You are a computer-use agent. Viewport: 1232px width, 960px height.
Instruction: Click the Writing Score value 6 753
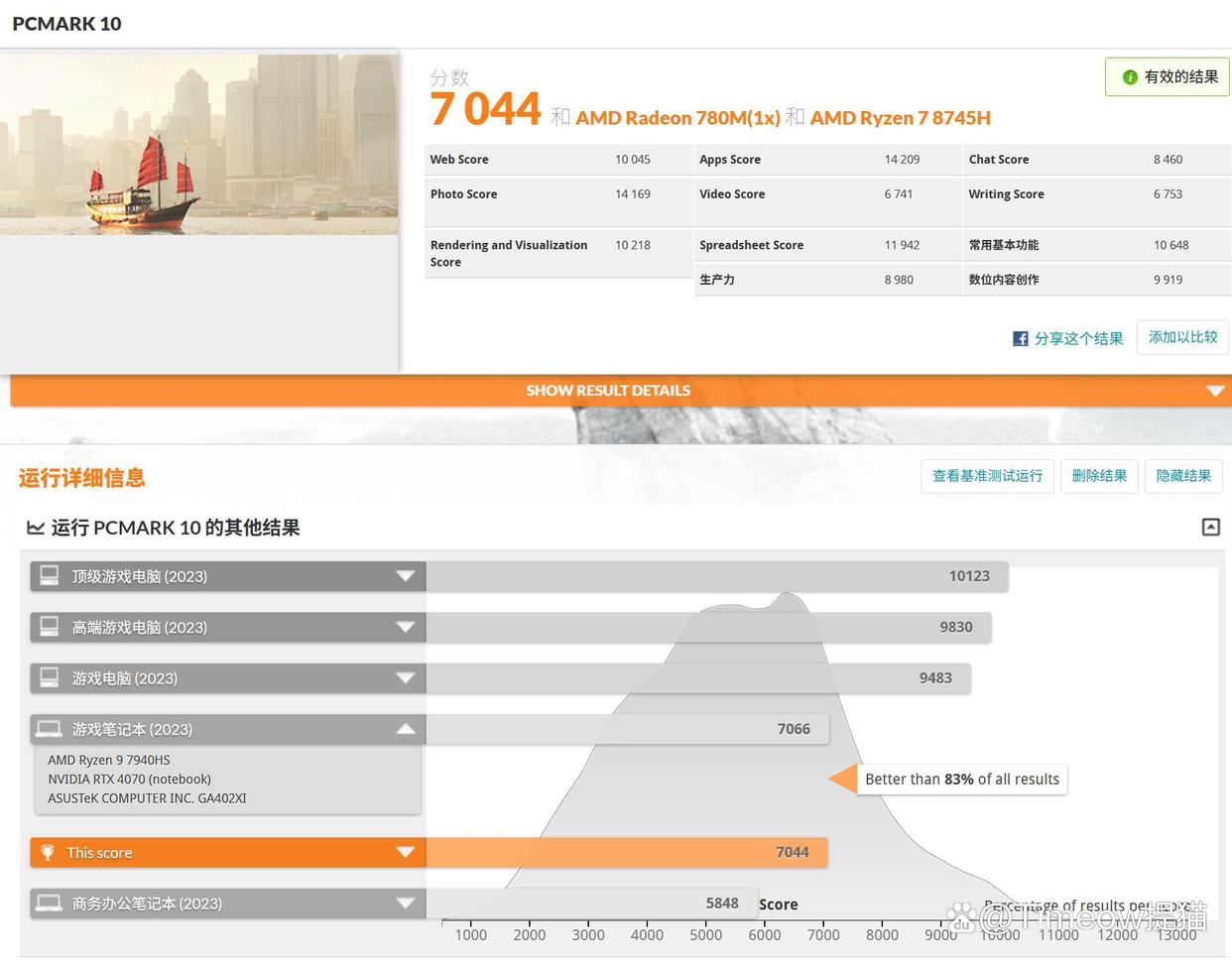coord(1168,194)
